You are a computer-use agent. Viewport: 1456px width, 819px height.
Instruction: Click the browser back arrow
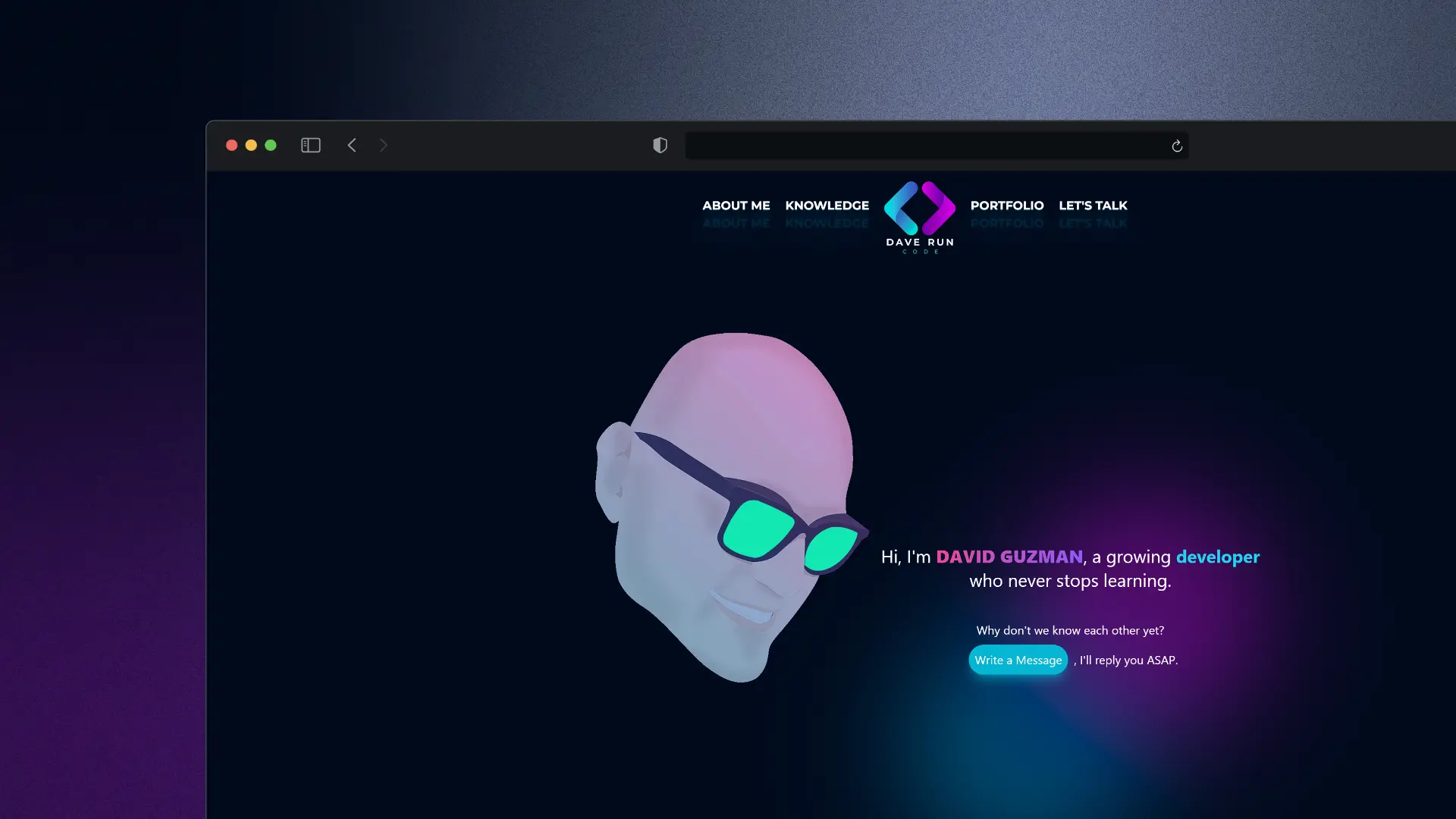click(352, 145)
